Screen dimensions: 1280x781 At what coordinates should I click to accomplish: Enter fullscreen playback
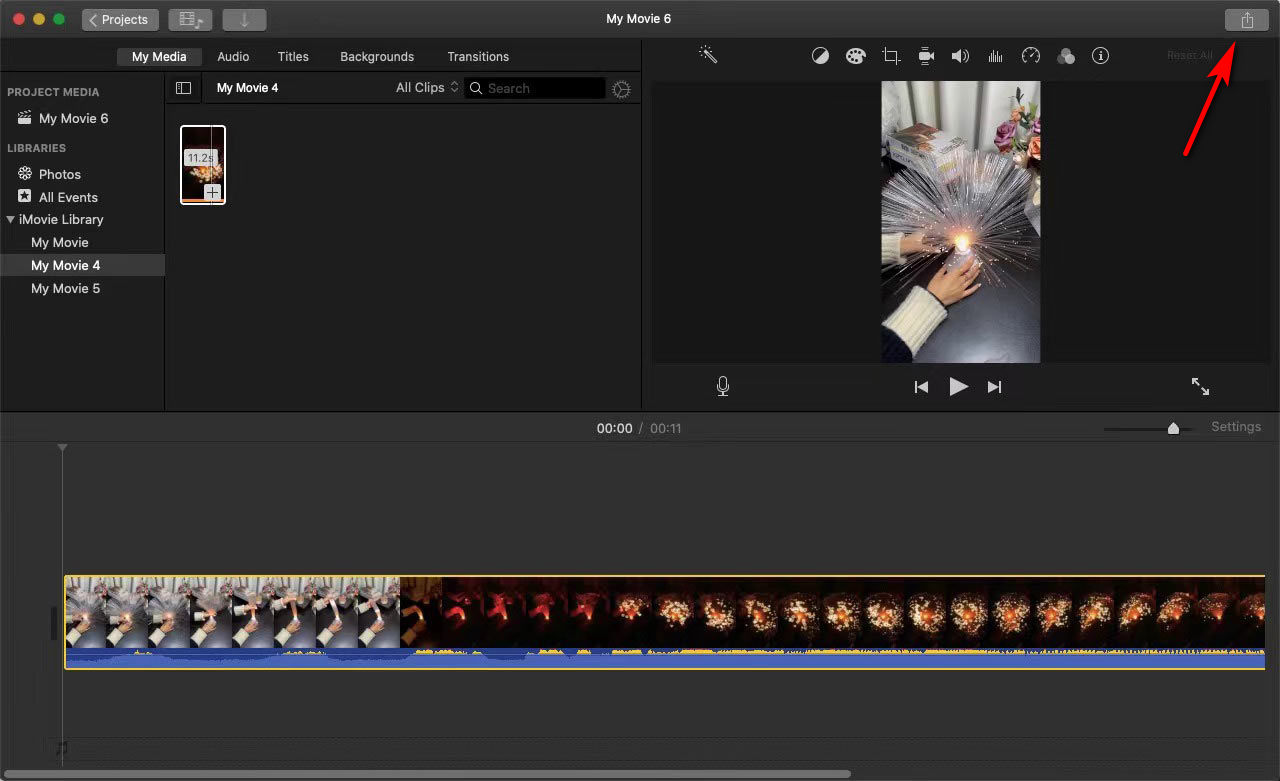pyautogui.click(x=1200, y=386)
